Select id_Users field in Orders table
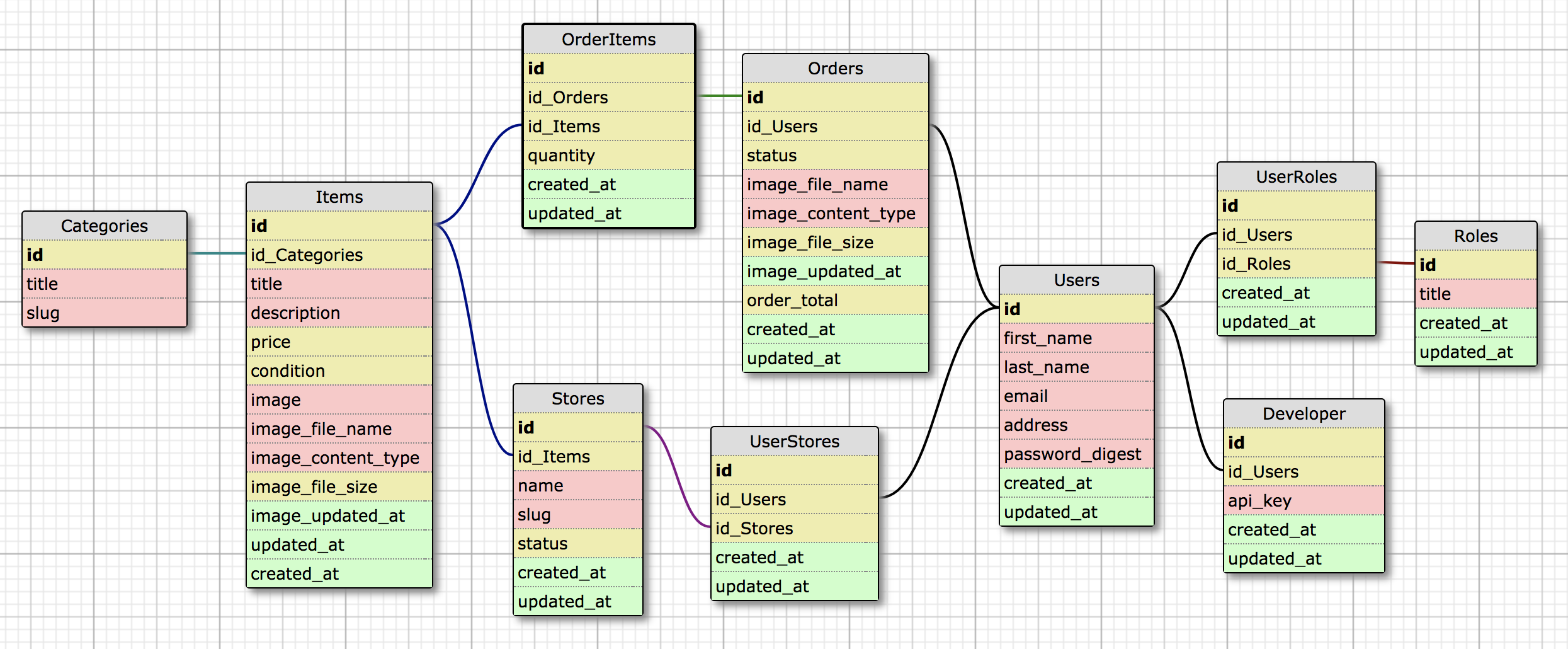The width and height of the screenshot is (1568, 649). point(836,126)
